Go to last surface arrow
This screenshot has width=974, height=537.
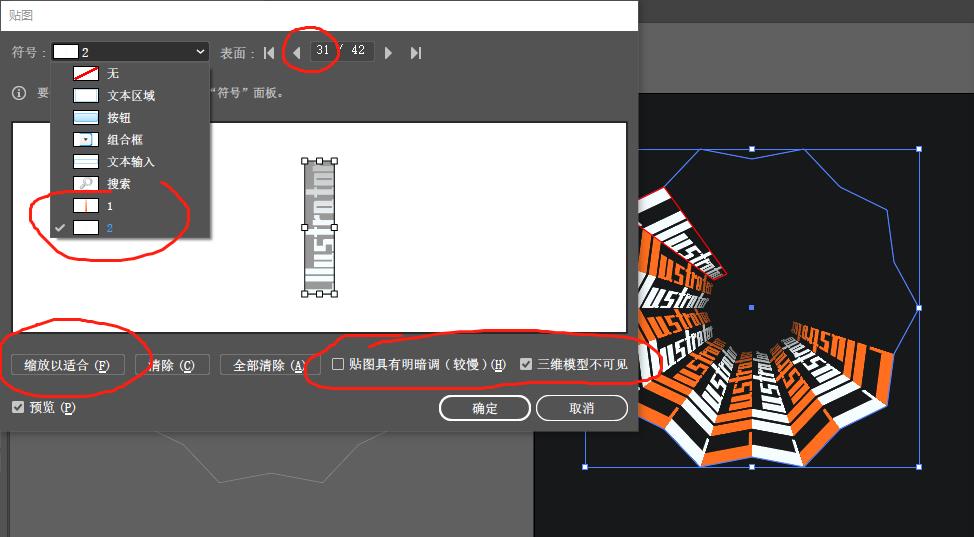tap(416, 53)
